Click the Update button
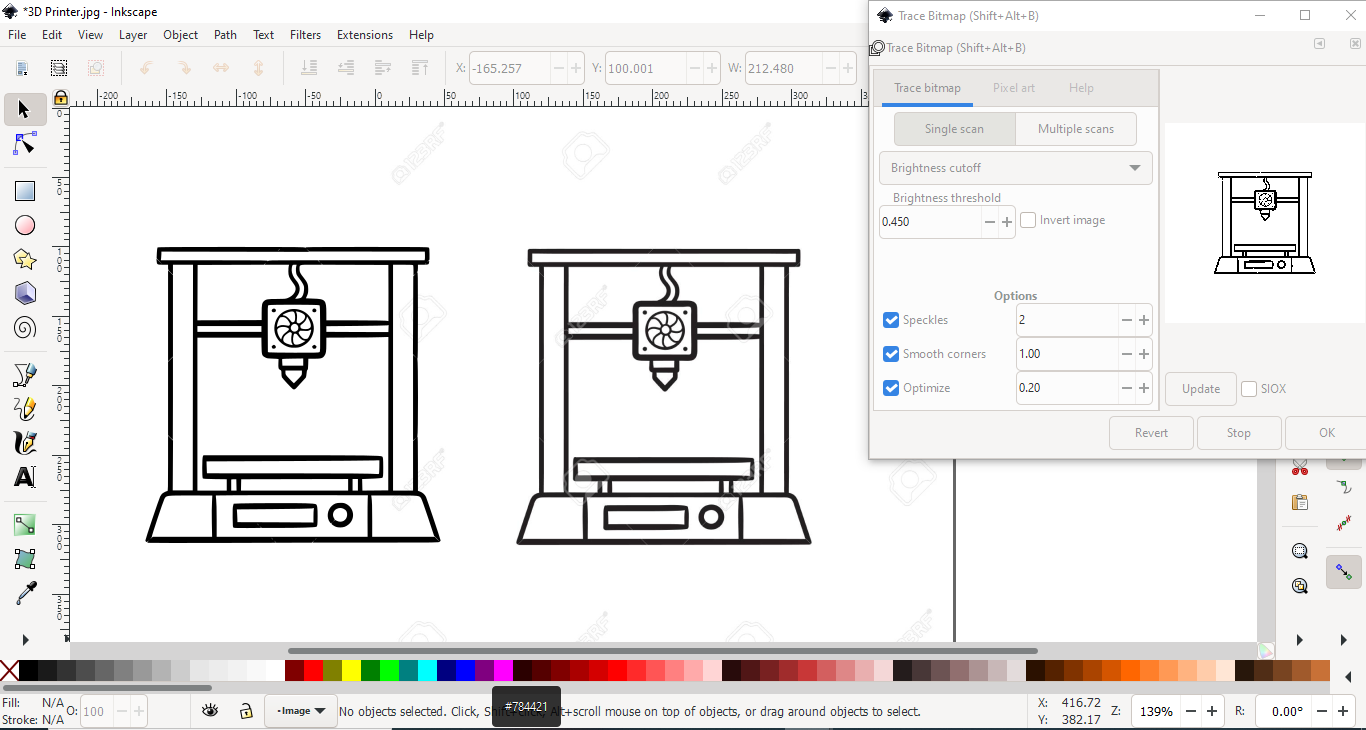This screenshot has height=730, width=1366. (x=1200, y=388)
